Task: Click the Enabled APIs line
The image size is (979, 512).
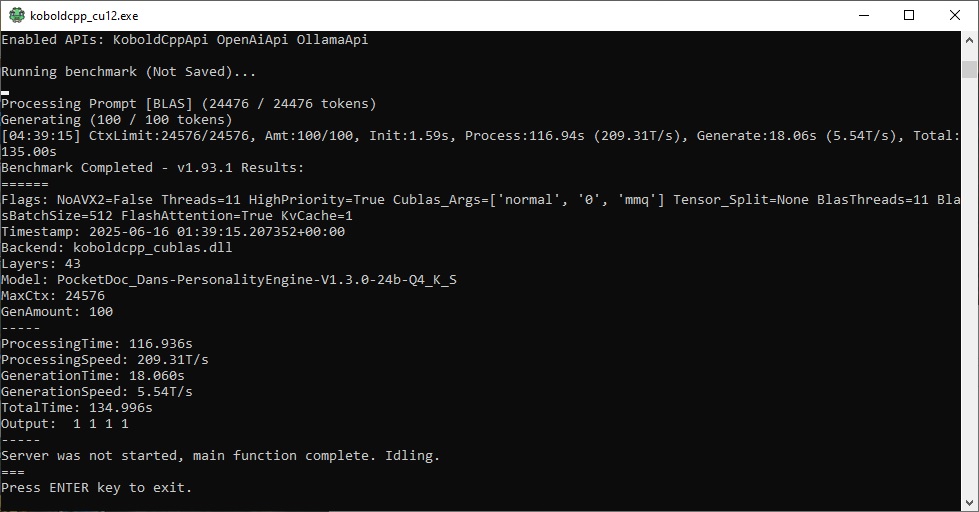Action: point(185,39)
